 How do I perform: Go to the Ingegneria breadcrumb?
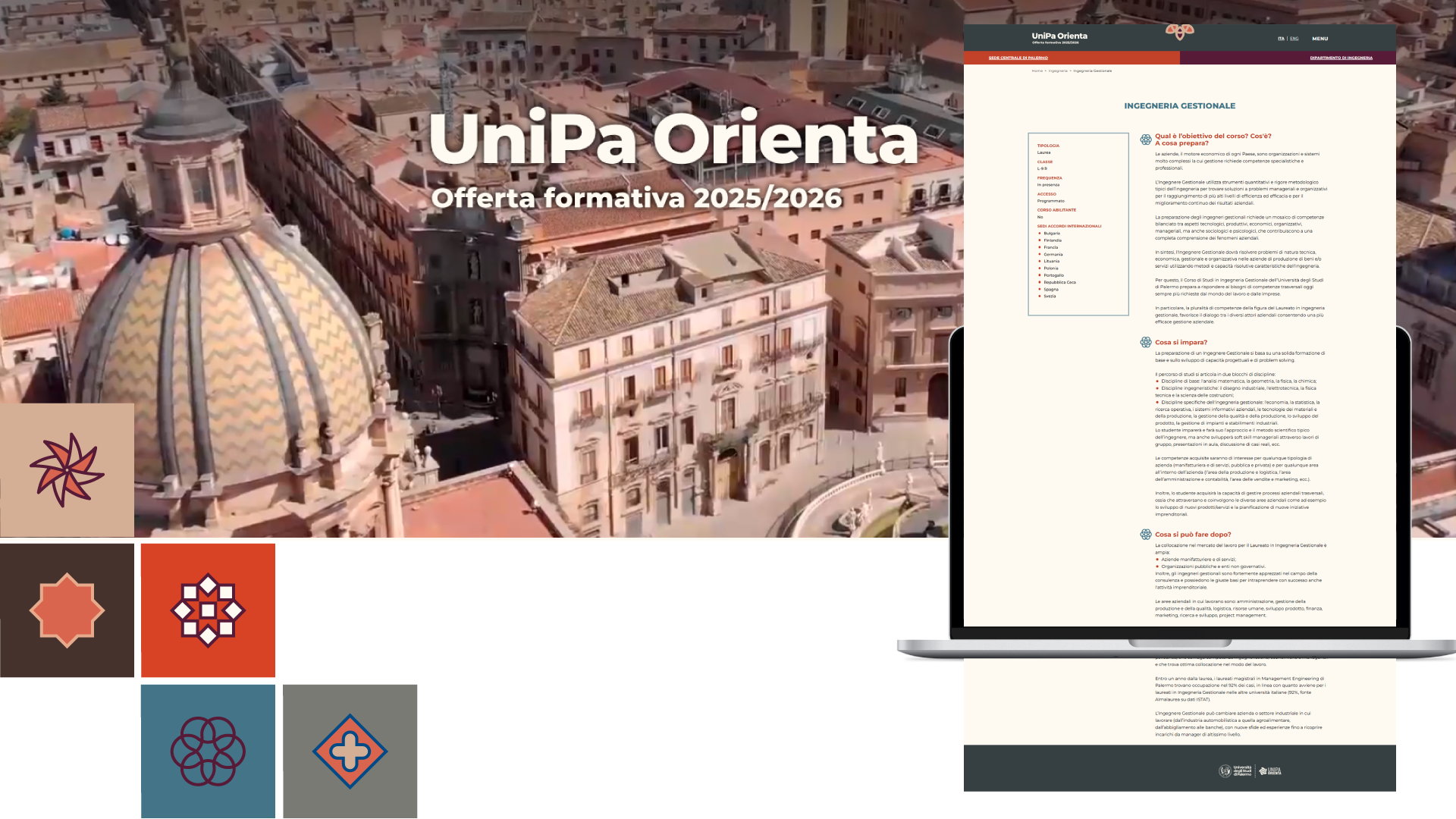(1058, 71)
